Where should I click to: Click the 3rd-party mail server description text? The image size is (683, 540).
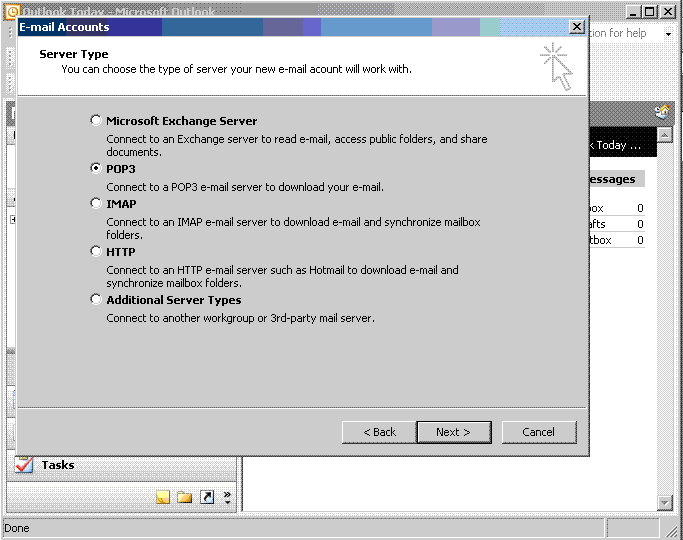(240, 318)
